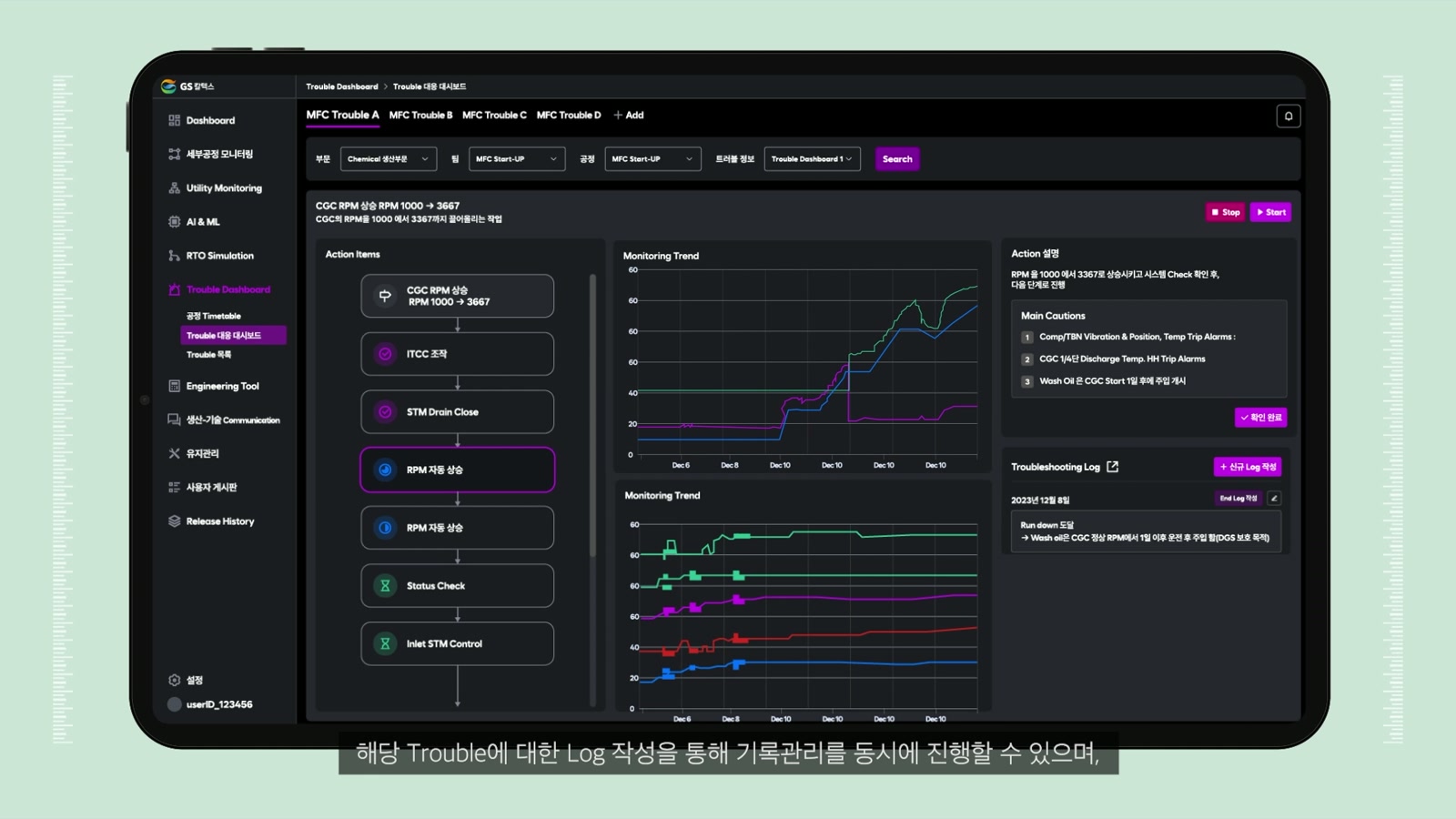
Task: Select the STM Drain Close action item
Action: 458,412
